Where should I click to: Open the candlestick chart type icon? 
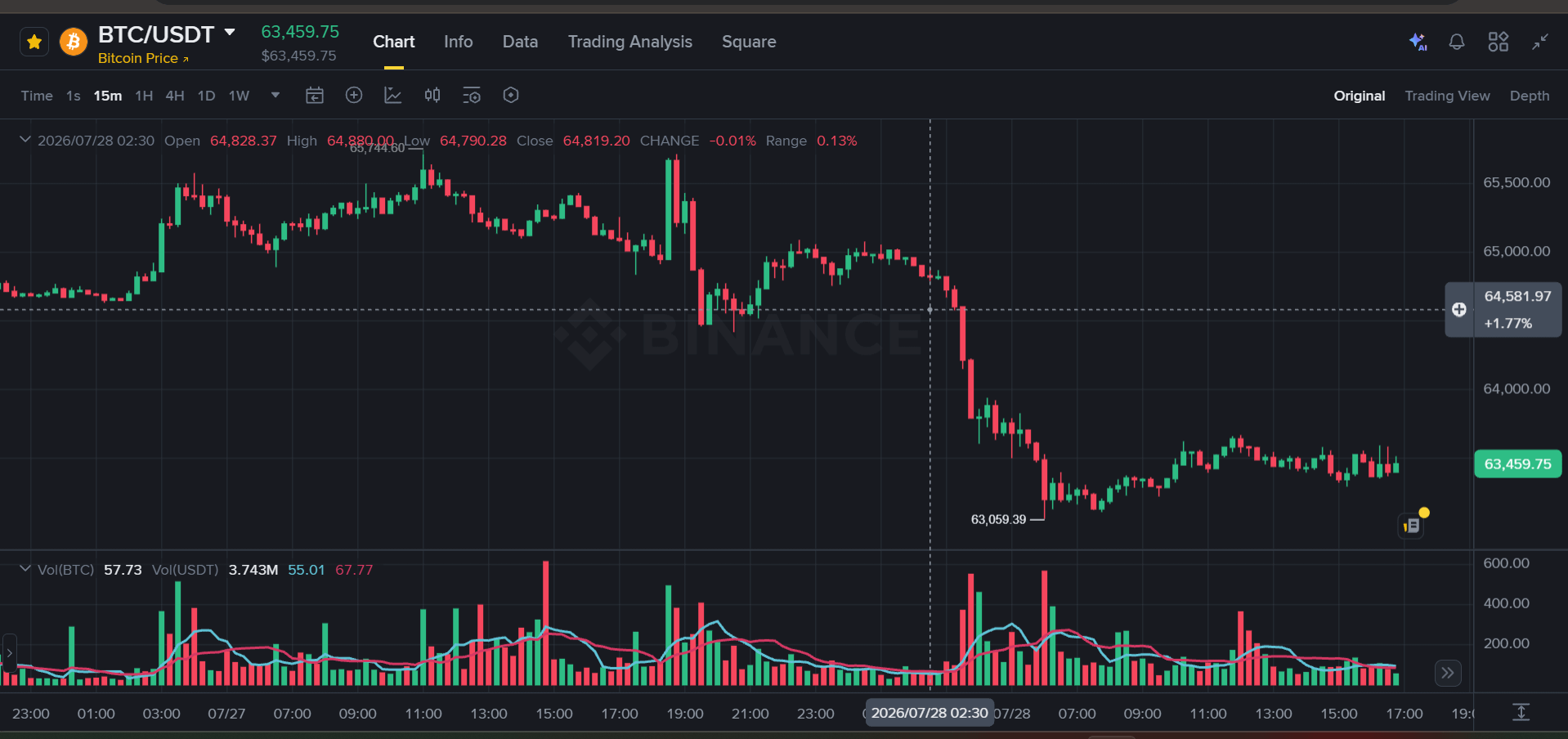432,96
